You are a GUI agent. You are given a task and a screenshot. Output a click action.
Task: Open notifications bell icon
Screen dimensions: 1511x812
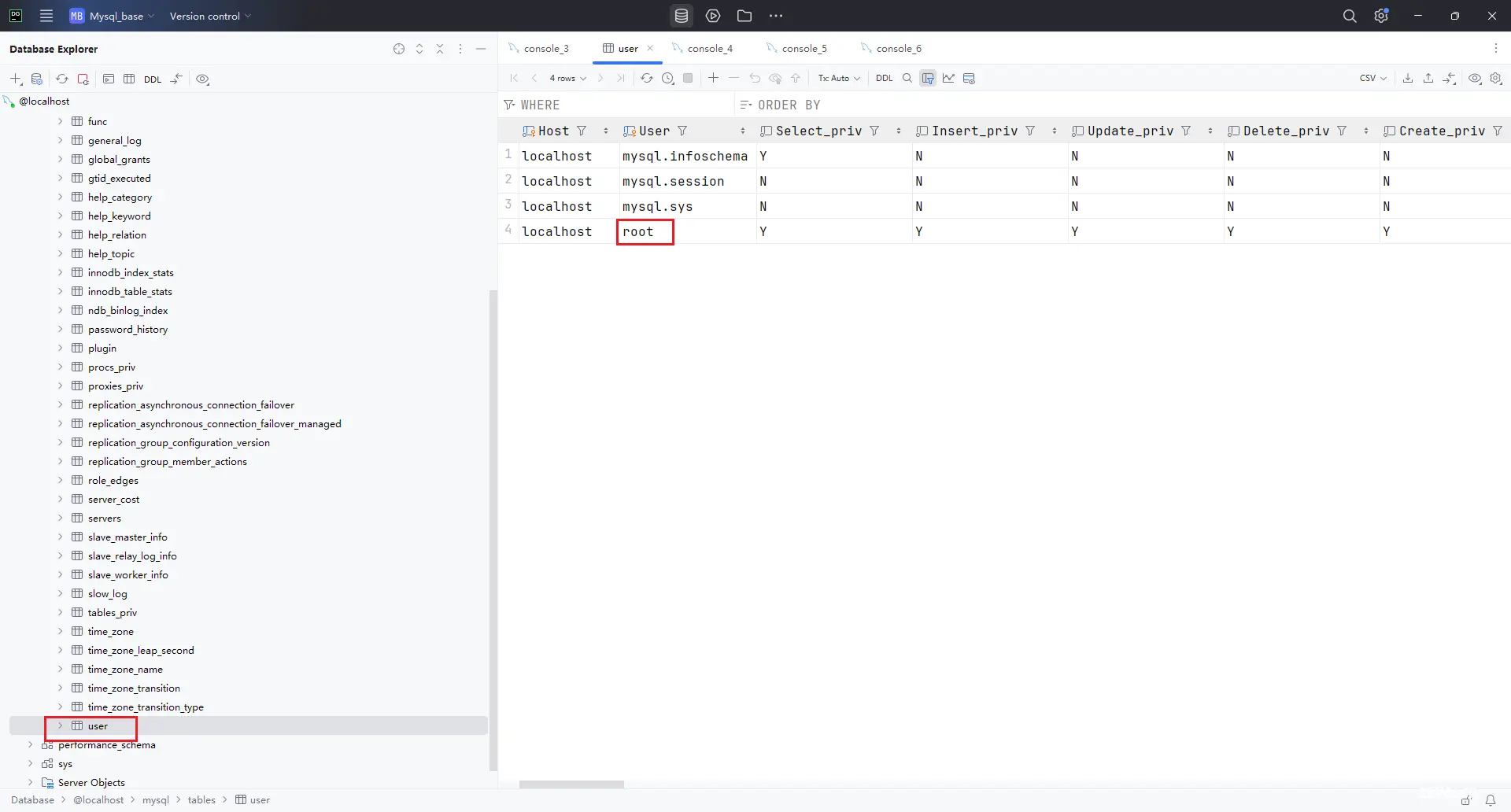tap(1490, 799)
